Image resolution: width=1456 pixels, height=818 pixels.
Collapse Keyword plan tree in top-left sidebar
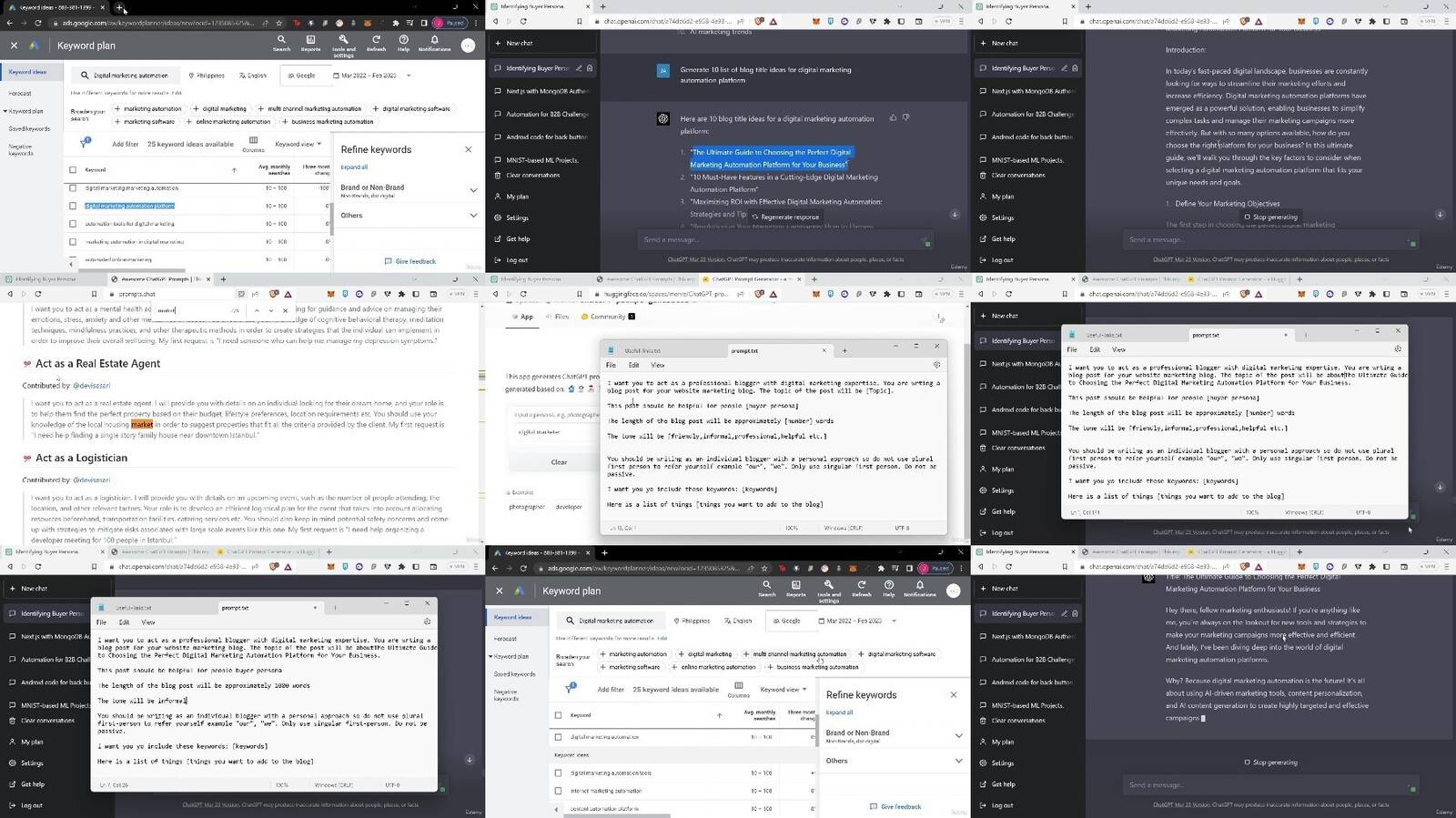tap(5, 112)
